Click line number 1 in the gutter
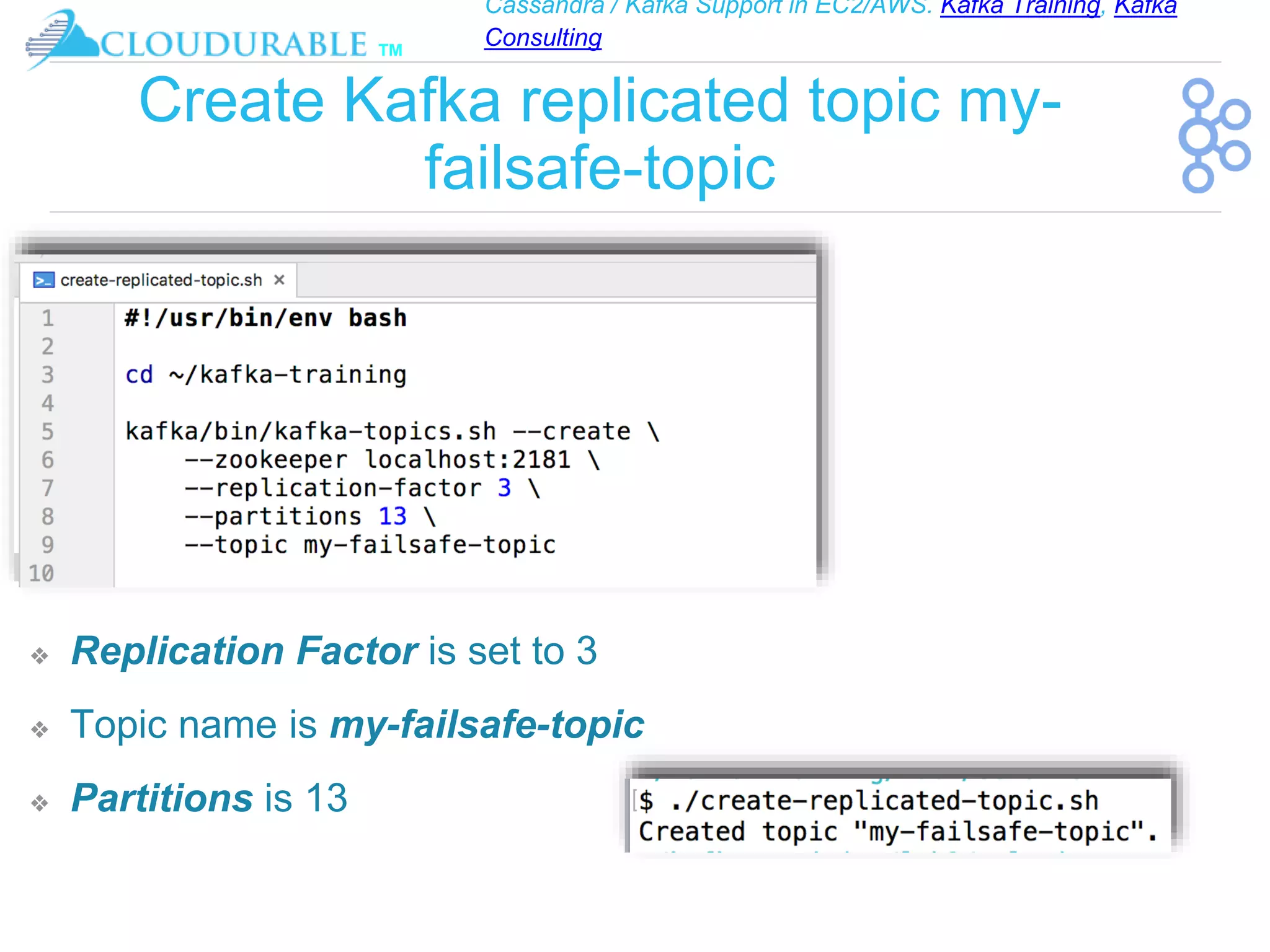The width and height of the screenshot is (1270, 952). [x=48, y=319]
